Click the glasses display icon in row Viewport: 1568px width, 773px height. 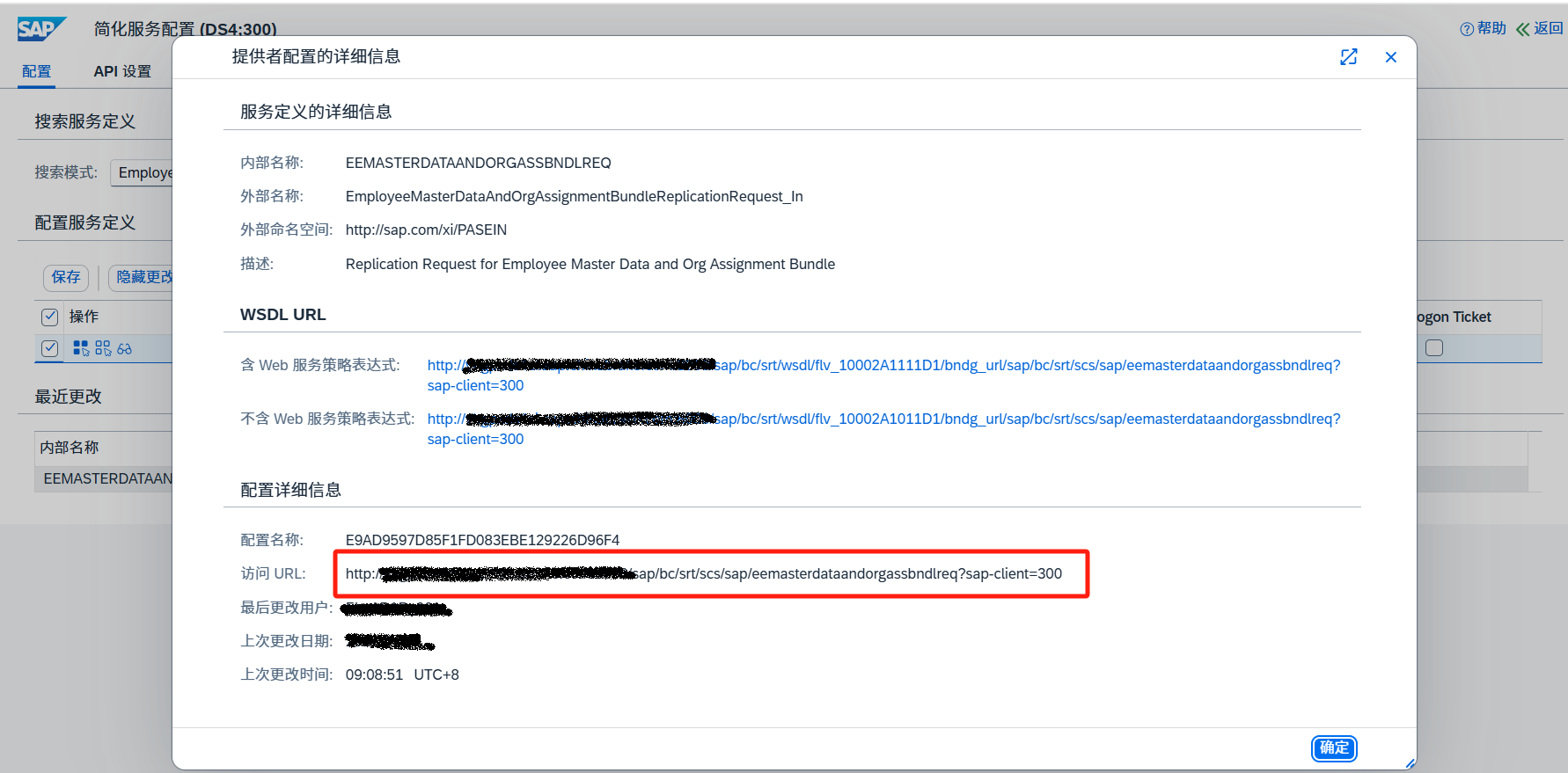(124, 349)
